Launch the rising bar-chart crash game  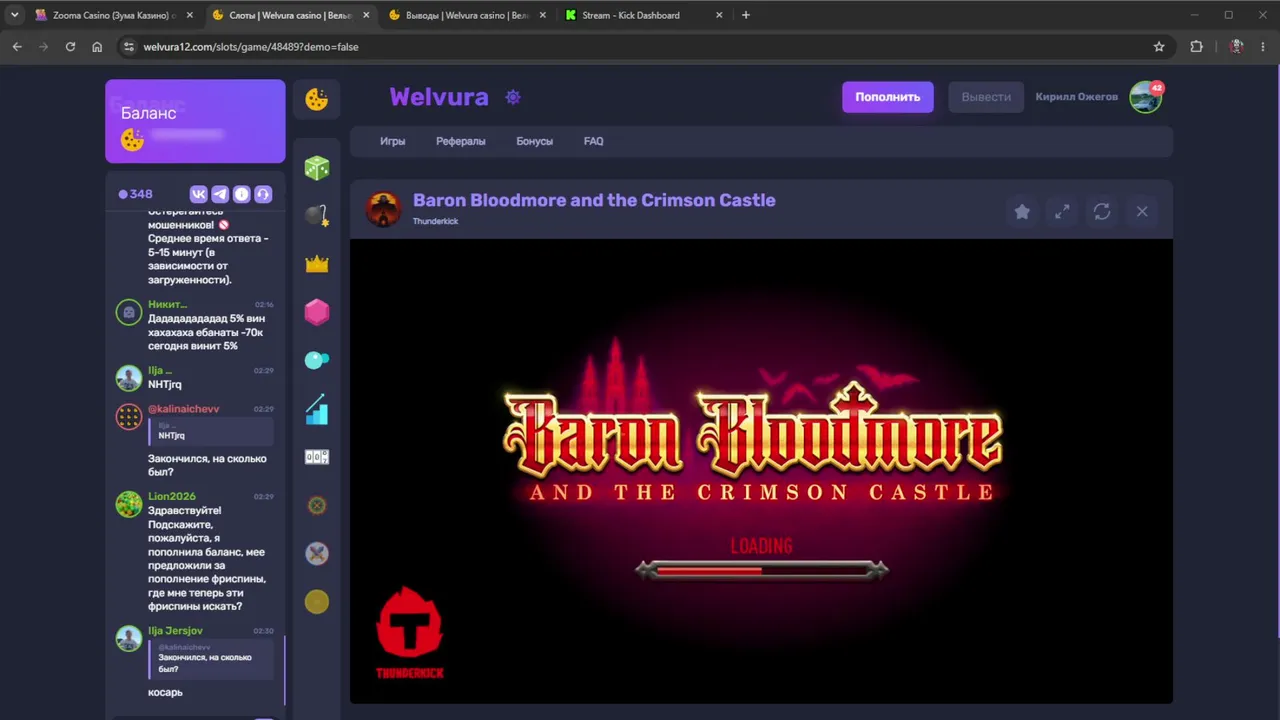(317, 409)
